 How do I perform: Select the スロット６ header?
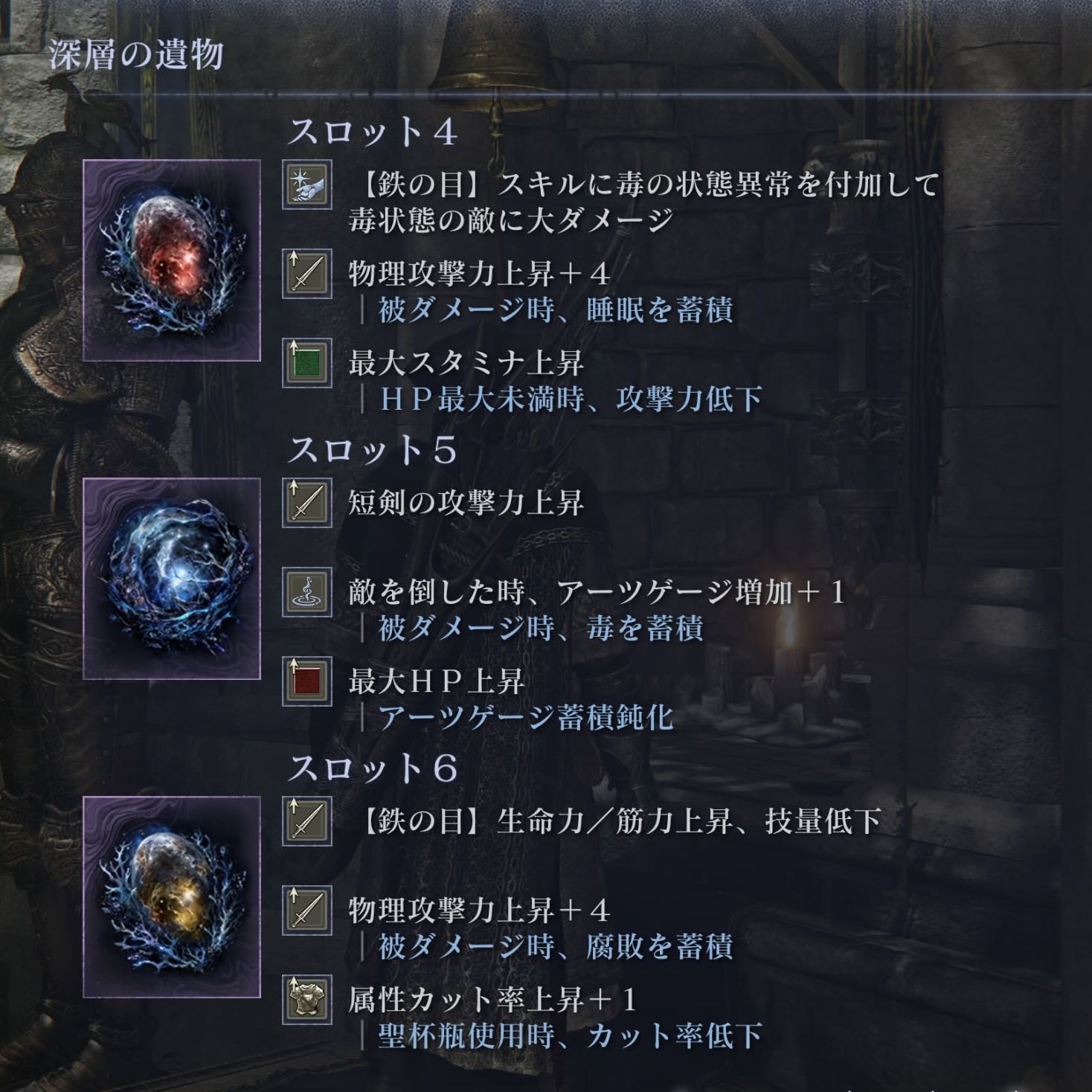[x=372, y=769]
